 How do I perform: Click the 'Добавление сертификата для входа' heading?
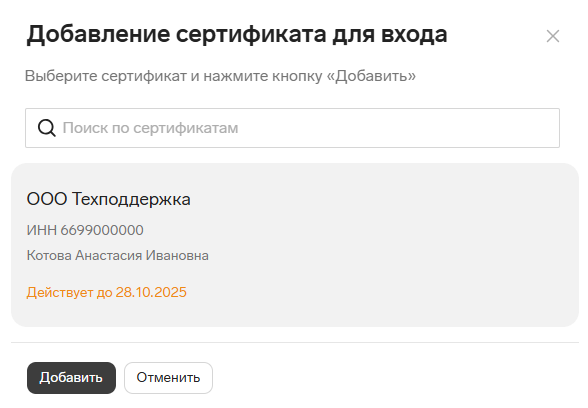[x=237, y=34]
